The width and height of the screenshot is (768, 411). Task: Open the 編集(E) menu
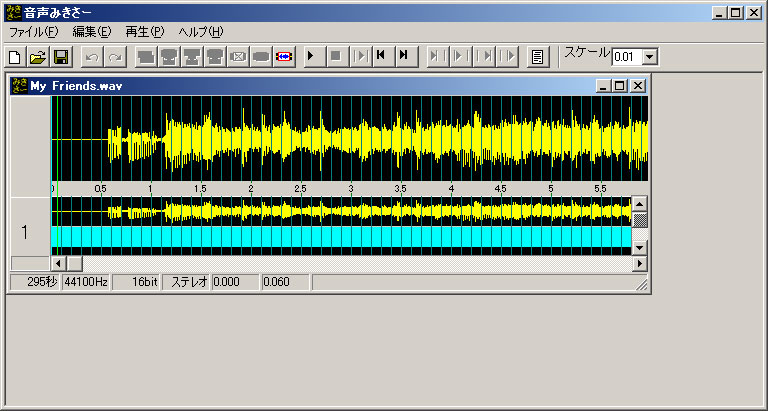[92, 32]
